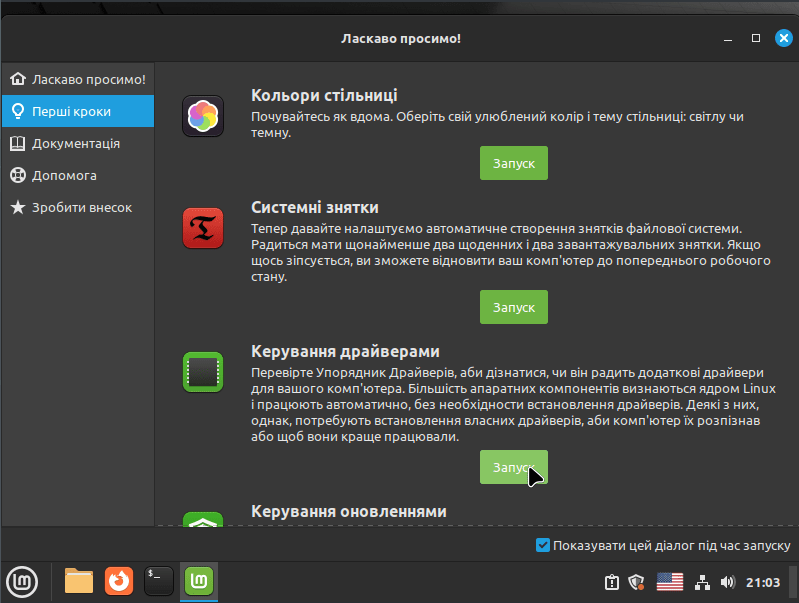Image resolution: width=799 pixels, height=603 pixels.
Task: Click the home icon beside Ласкаво просимо!
Action: tap(18, 79)
